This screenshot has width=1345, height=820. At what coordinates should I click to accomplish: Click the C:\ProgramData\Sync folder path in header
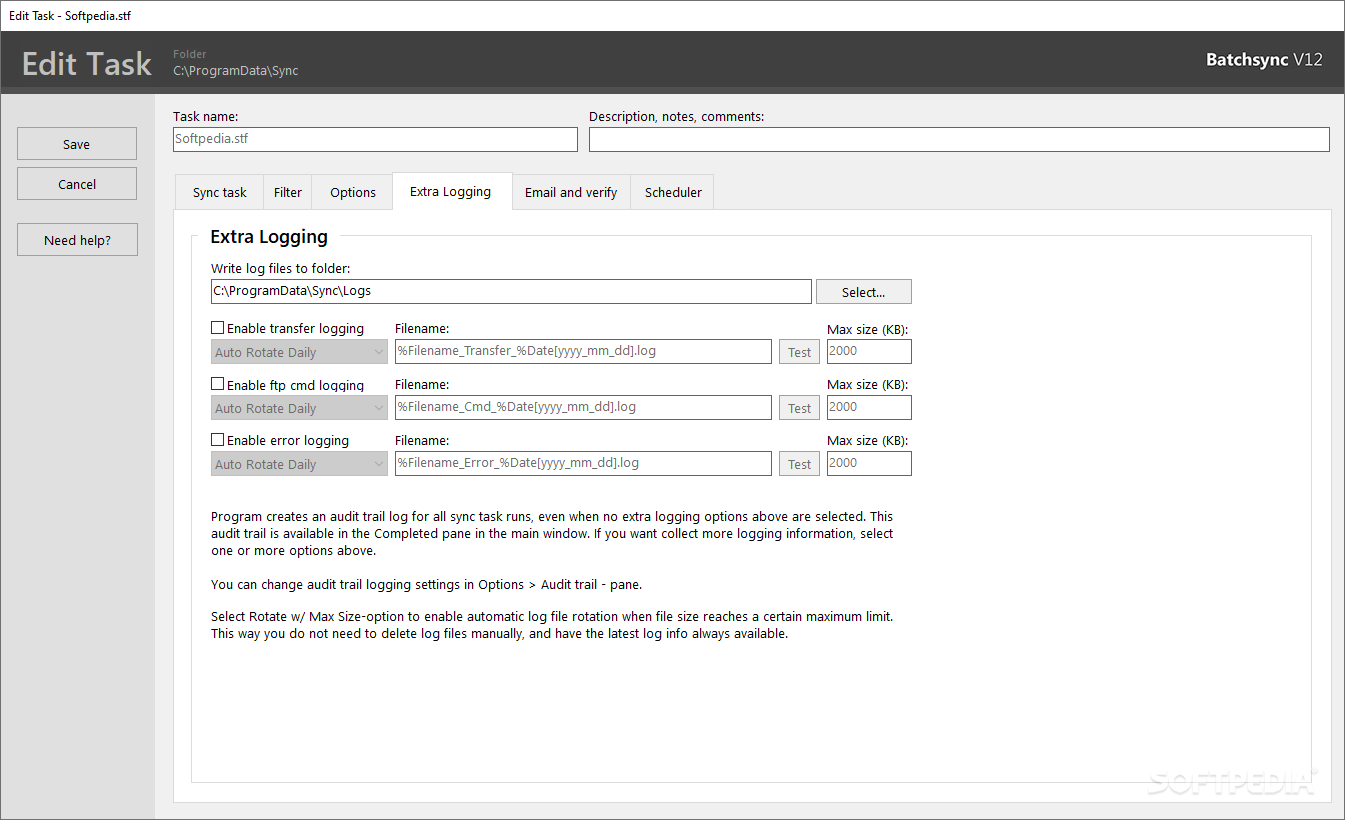(x=236, y=71)
